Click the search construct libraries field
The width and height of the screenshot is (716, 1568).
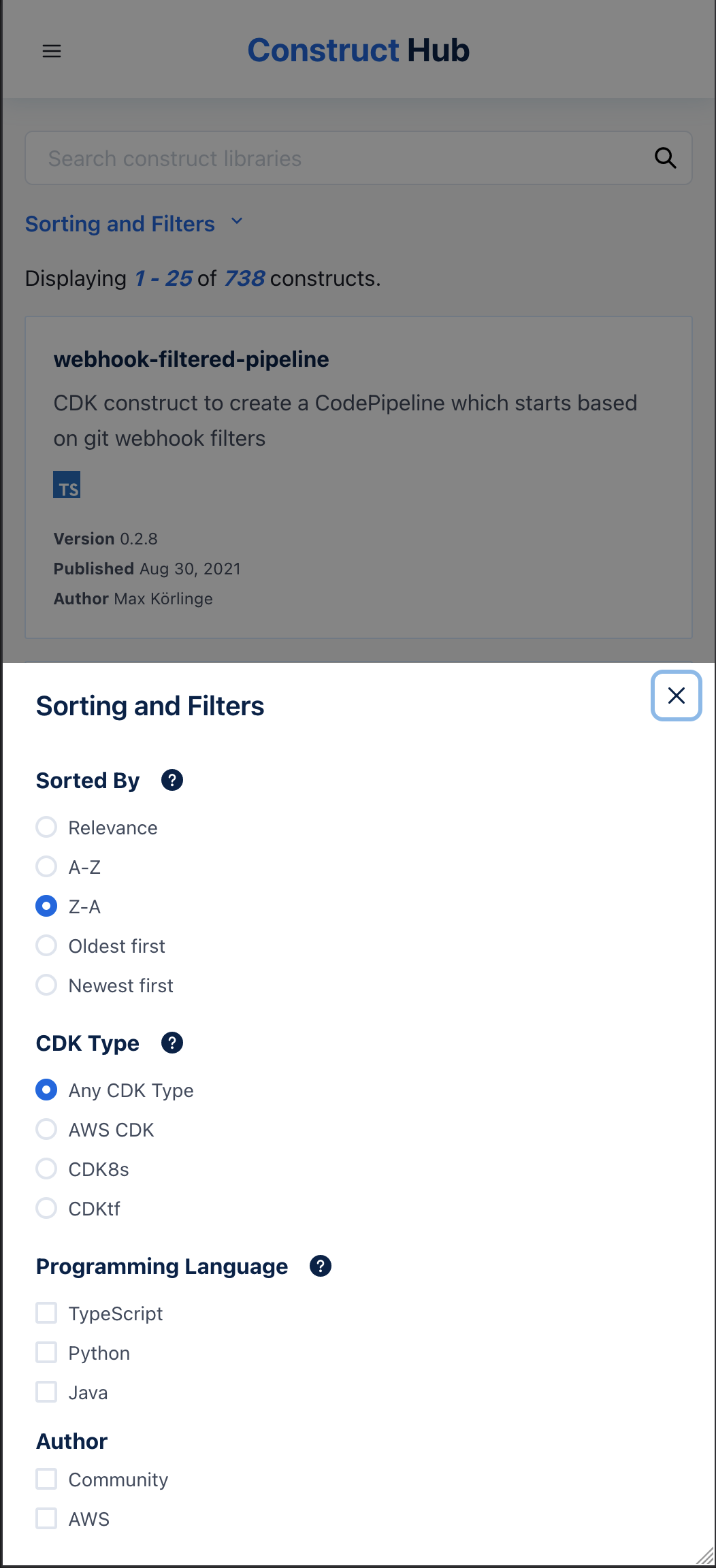point(272,157)
